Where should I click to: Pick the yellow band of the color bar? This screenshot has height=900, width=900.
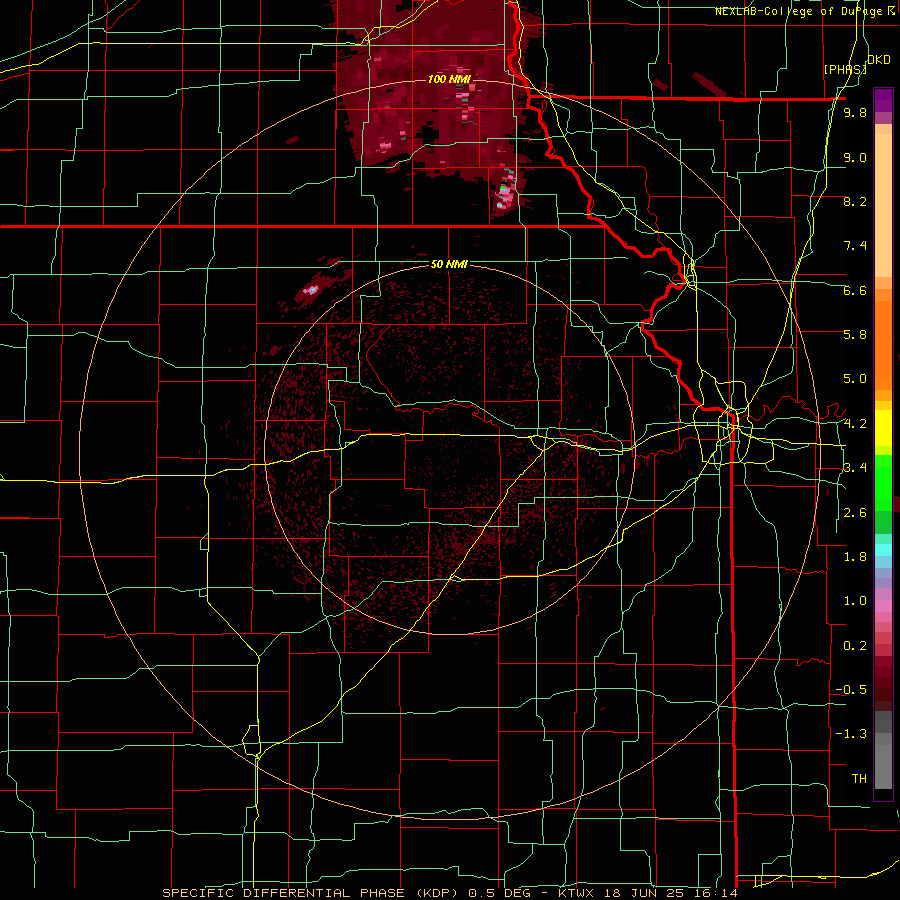coord(883,428)
